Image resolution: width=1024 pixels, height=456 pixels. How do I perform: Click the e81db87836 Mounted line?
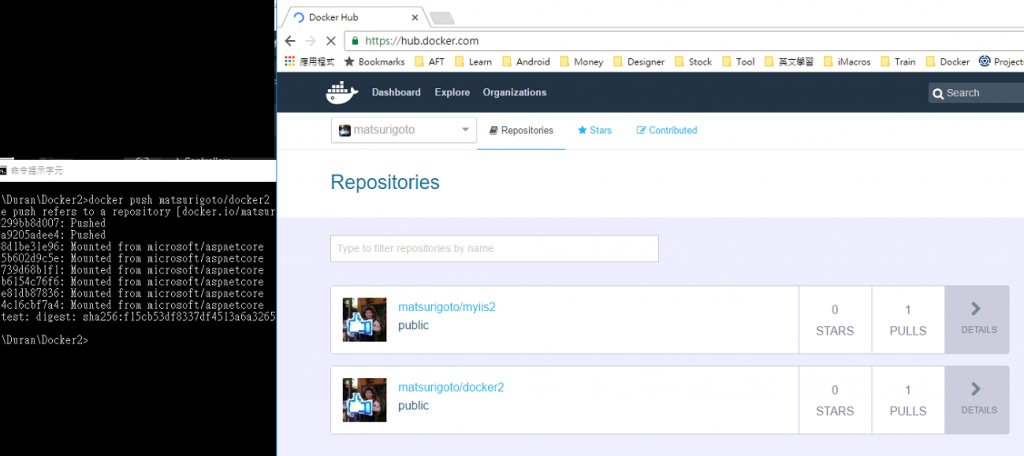coord(132,294)
